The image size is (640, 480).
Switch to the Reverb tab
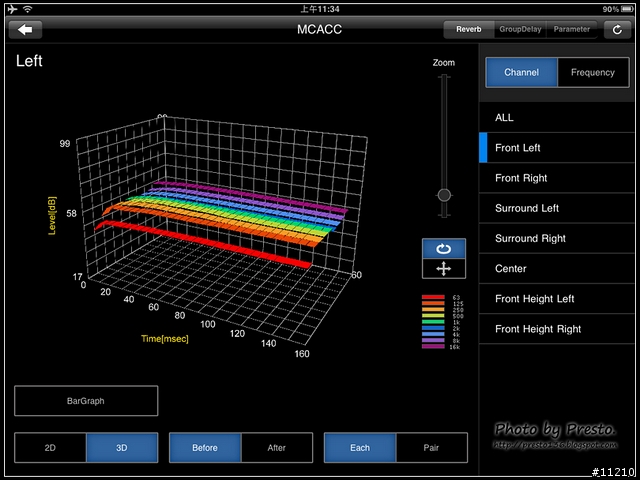click(x=469, y=29)
